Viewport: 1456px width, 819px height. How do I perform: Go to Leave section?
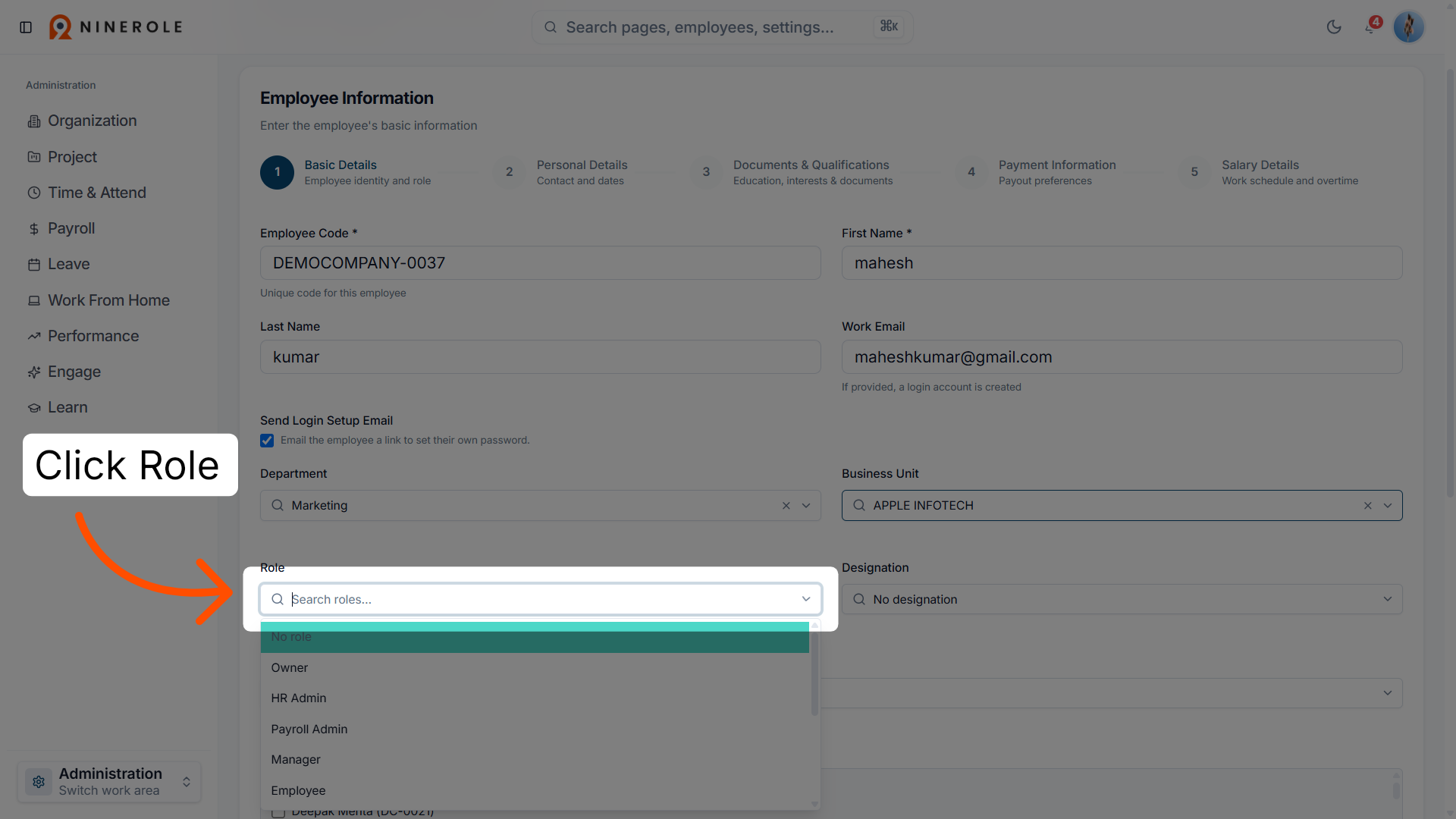58,264
